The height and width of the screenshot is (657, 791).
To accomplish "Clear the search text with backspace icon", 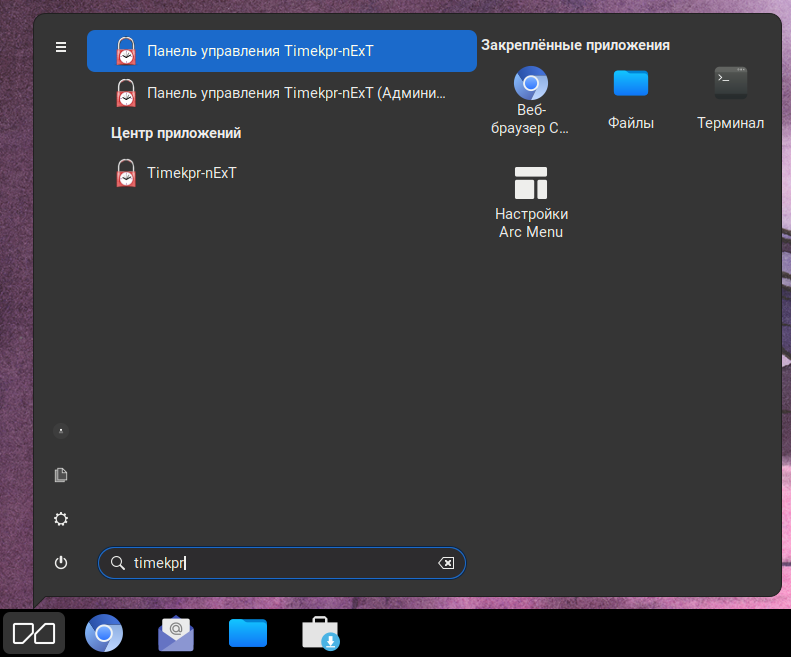I will (x=446, y=563).
